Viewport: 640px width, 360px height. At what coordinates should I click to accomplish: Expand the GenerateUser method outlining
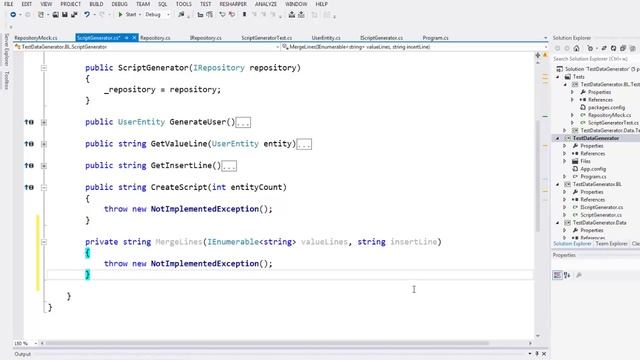44,122
